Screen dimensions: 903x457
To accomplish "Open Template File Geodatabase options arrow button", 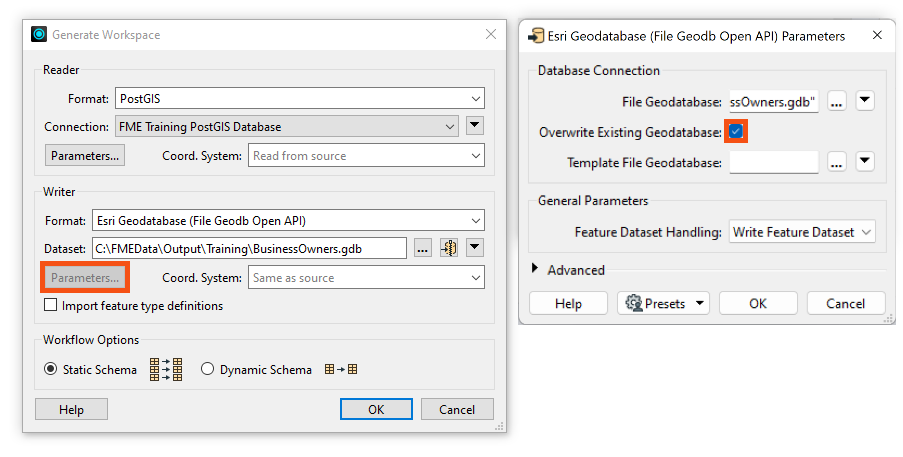I will point(865,162).
